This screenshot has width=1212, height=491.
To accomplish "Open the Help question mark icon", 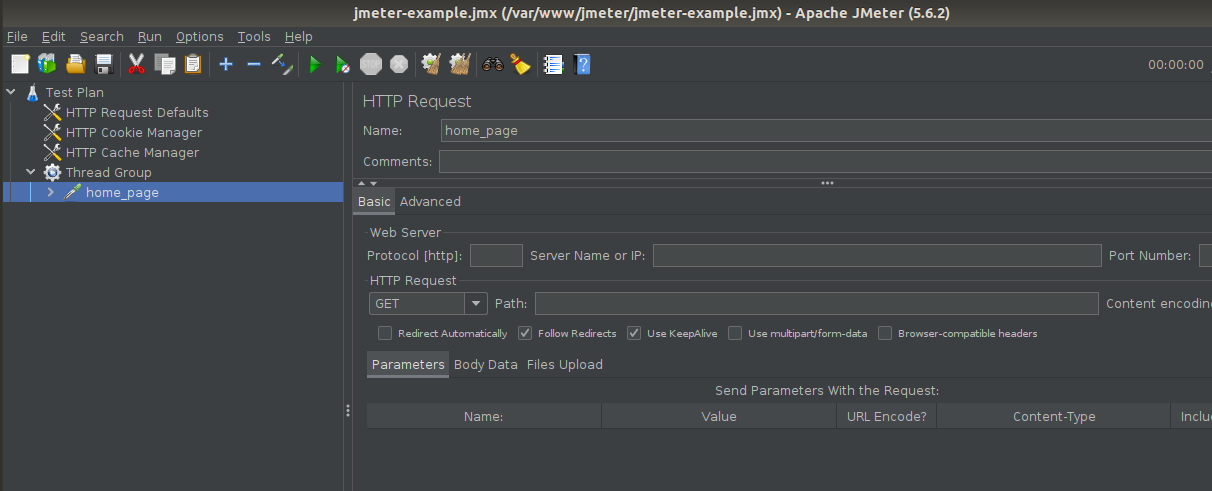I will coord(582,64).
